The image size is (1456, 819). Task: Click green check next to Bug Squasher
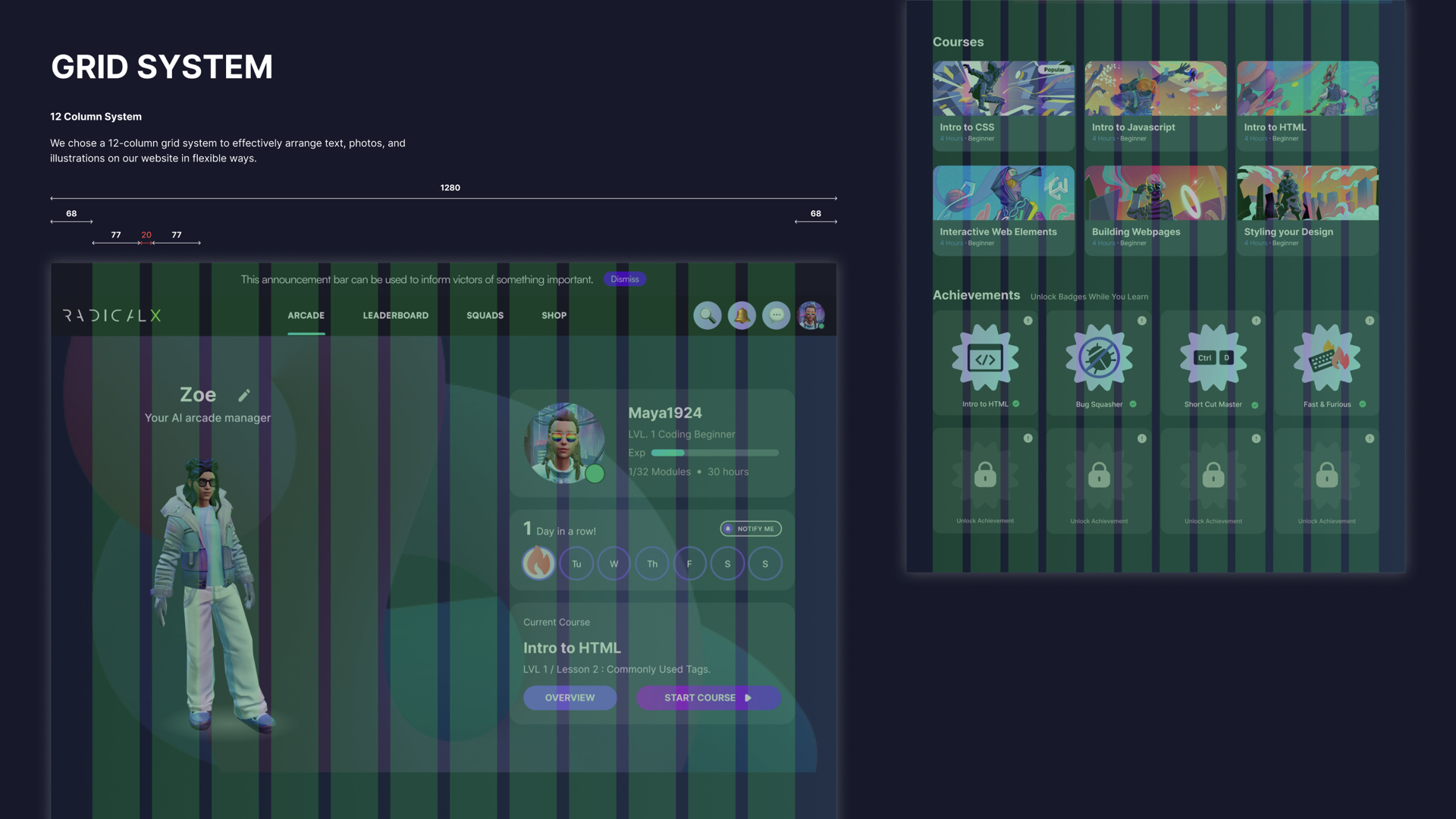1133,404
